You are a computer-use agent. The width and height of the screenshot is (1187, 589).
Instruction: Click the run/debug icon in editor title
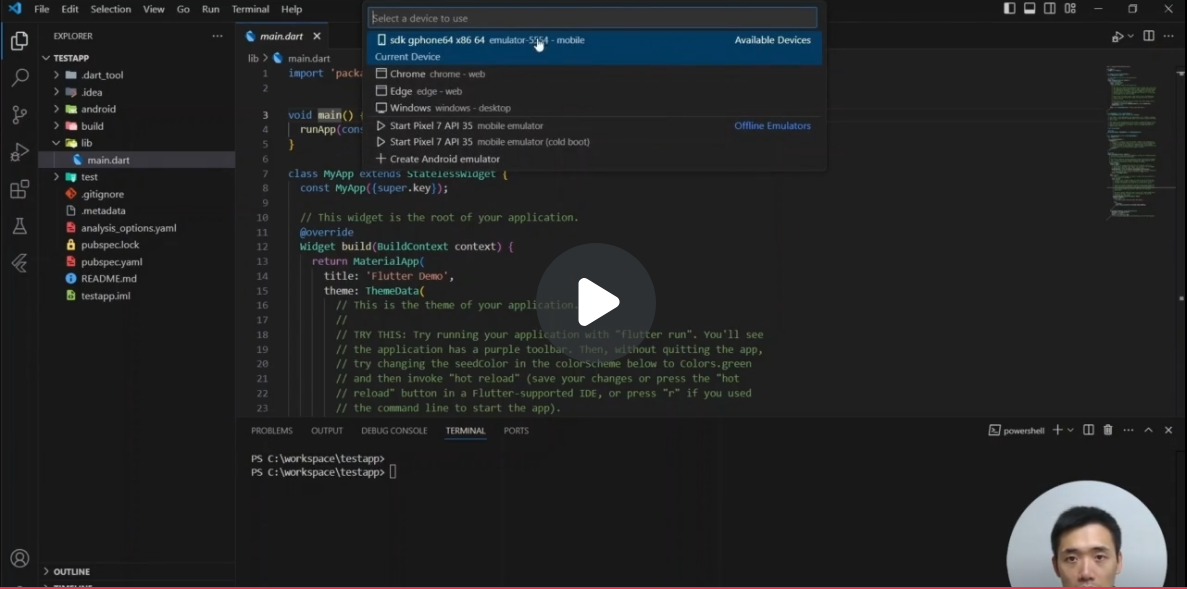(x=1117, y=36)
